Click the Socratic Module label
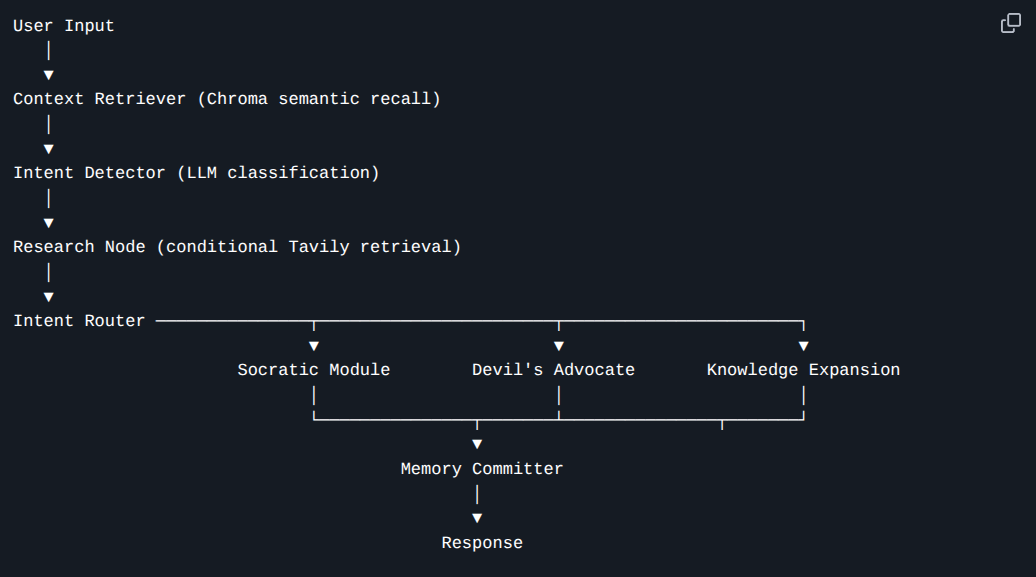The height and width of the screenshot is (577, 1036). point(314,370)
